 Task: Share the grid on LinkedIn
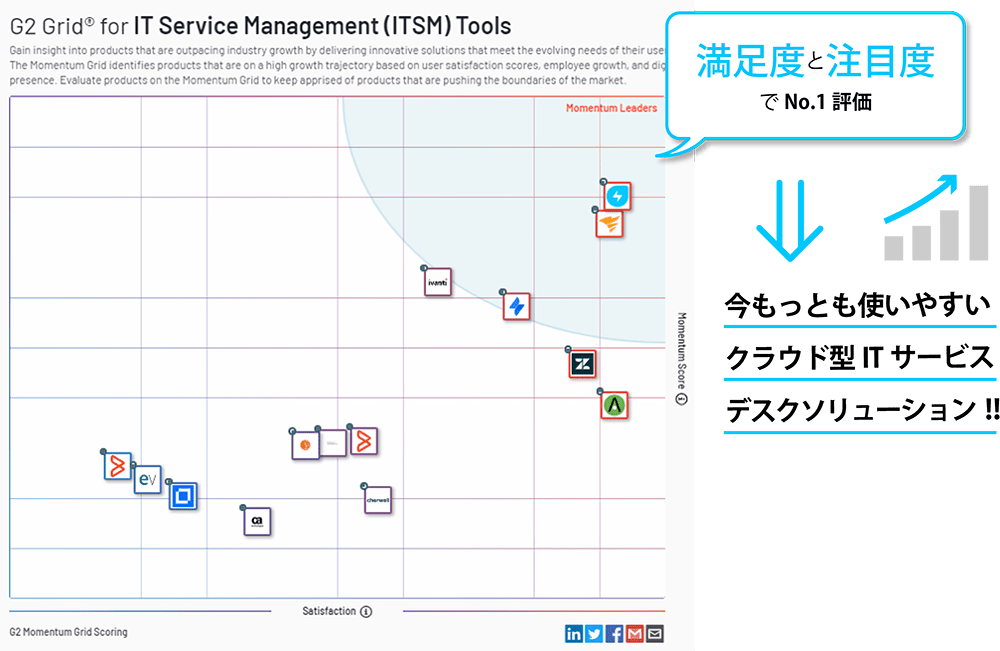573,634
